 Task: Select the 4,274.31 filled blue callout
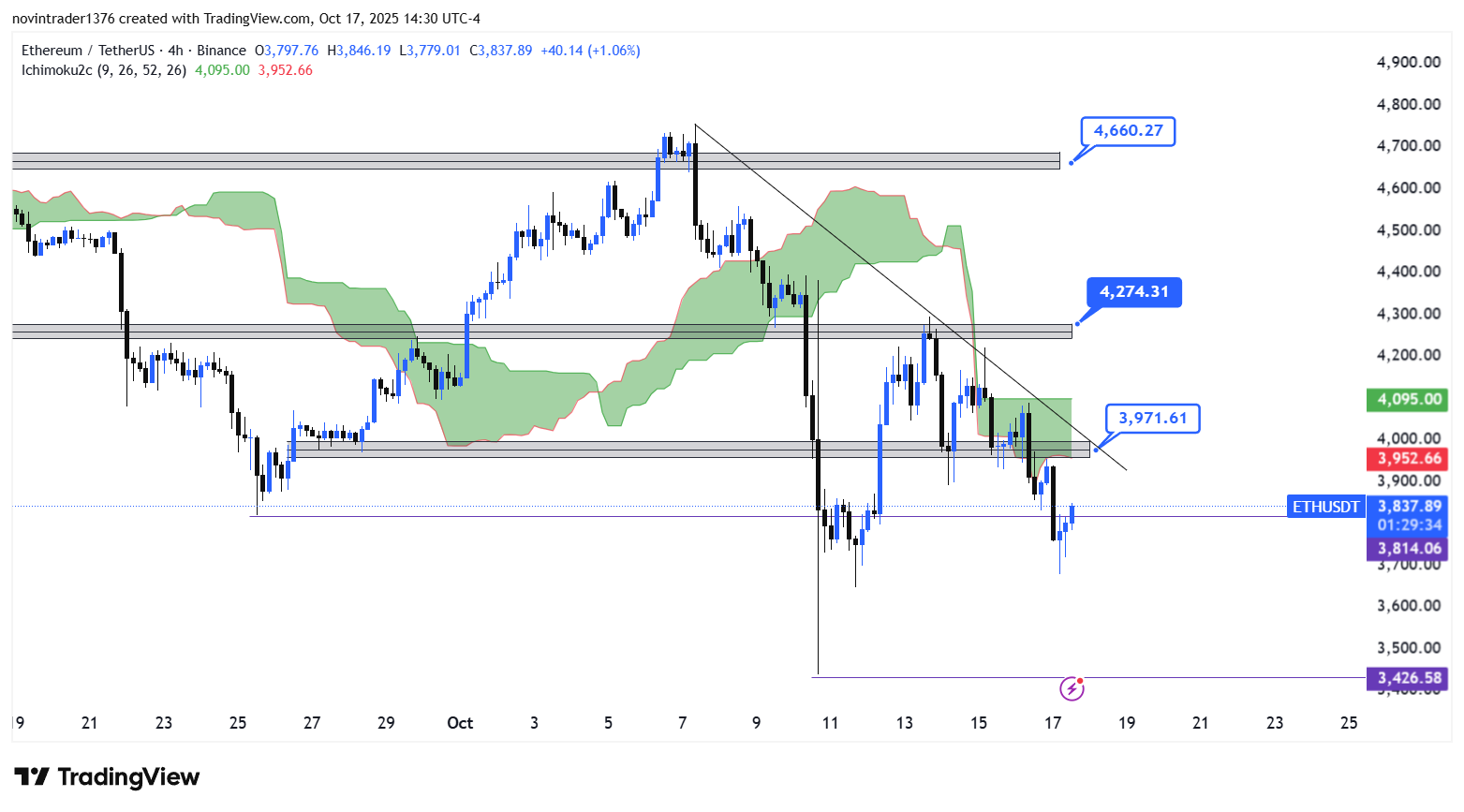point(1133,292)
